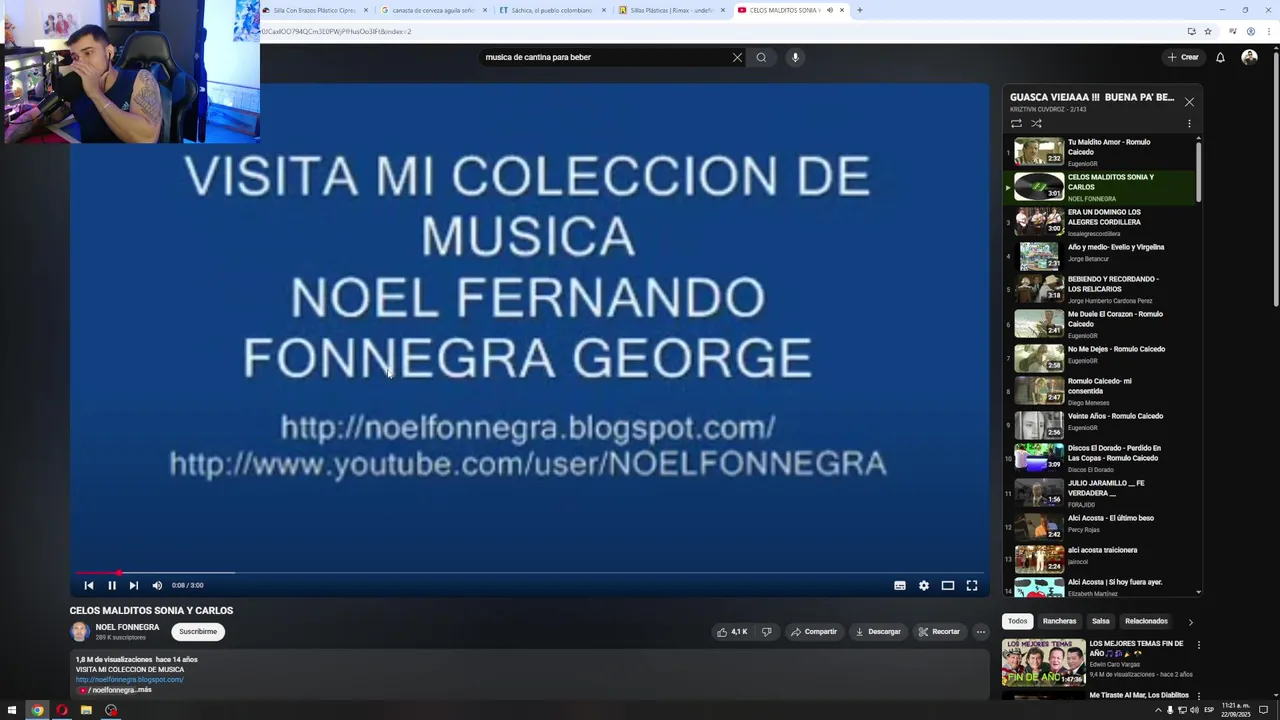Mute the video volume speaker icon
This screenshot has height=720, width=1280.
tap(157, 585)
